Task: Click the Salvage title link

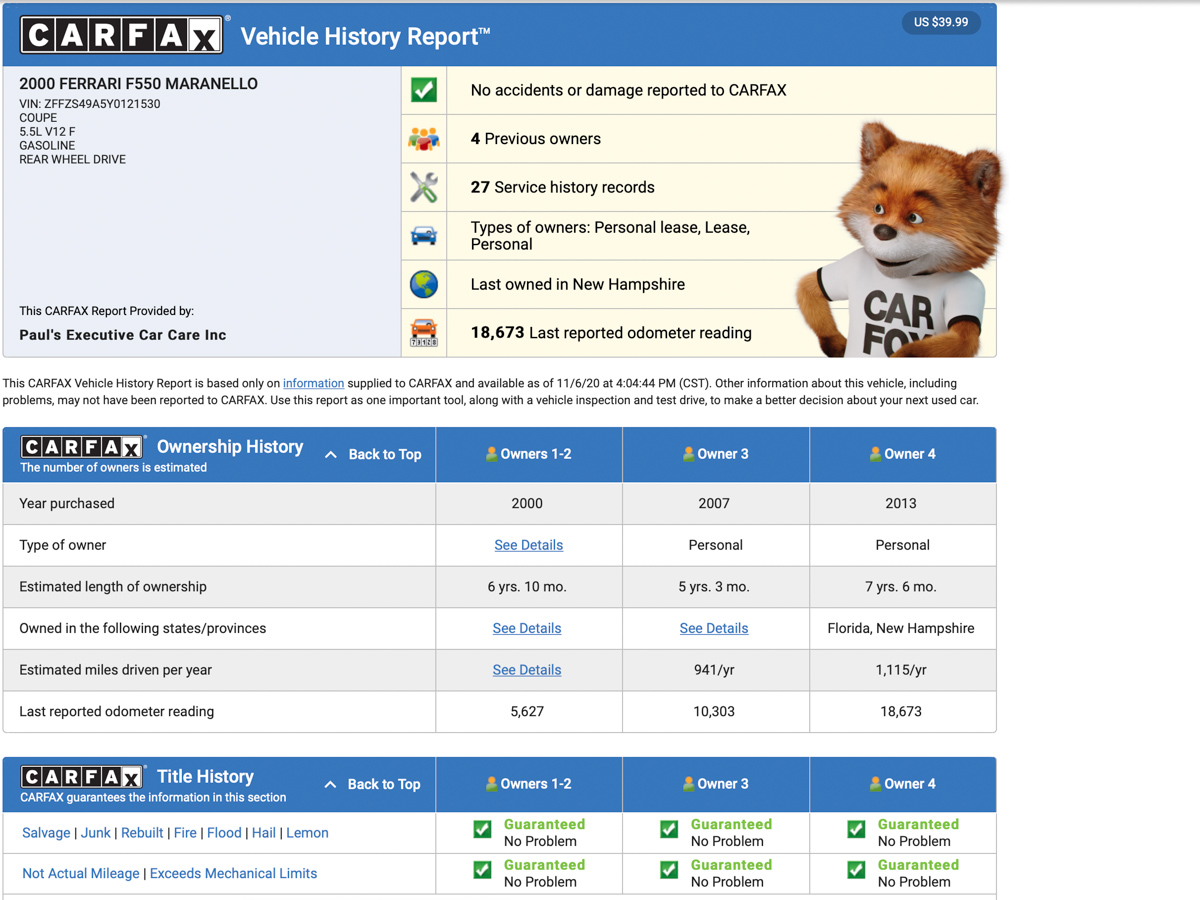Action: pos(46,833)
